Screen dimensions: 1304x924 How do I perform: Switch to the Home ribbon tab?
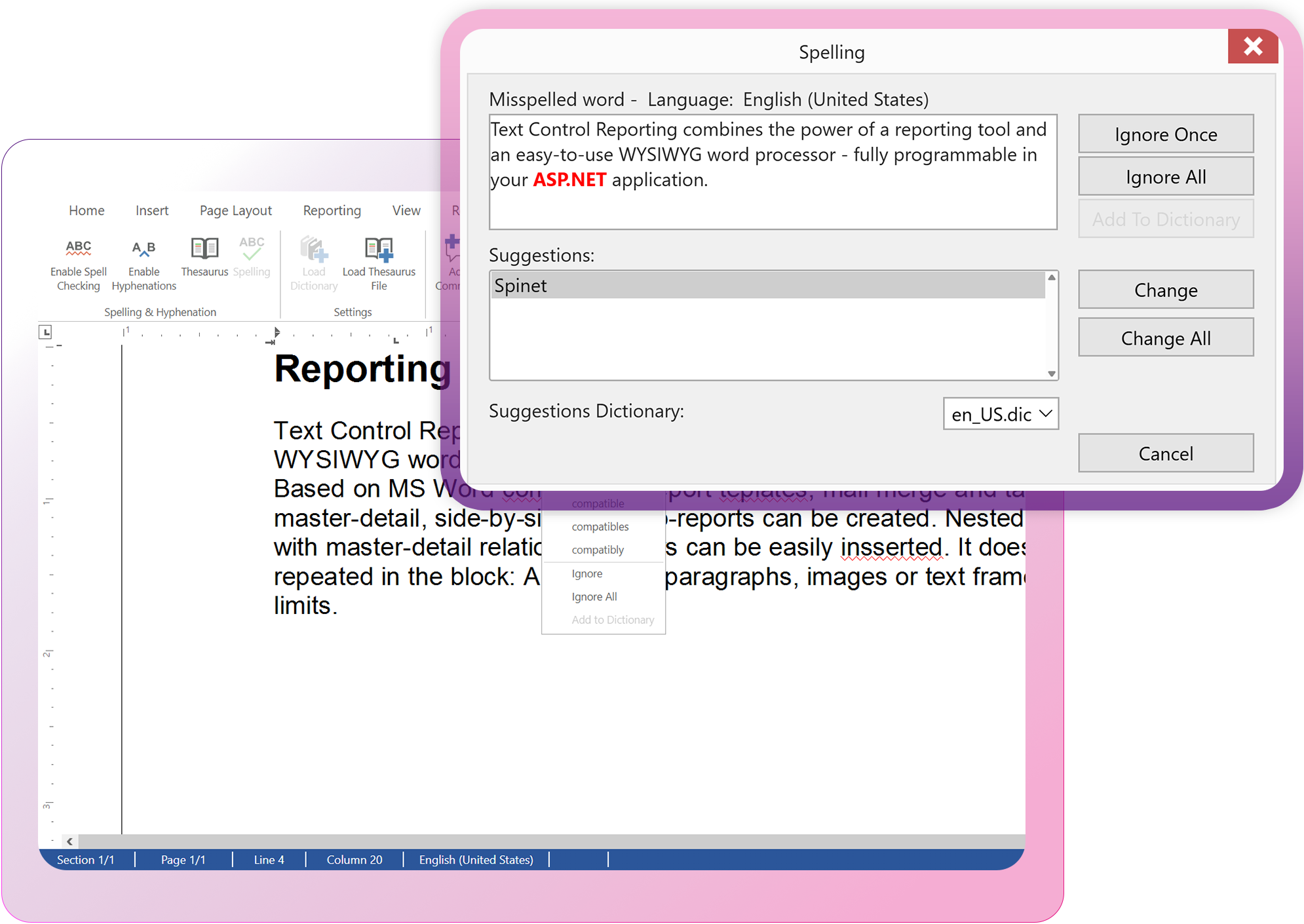click(x=86, y=210)
